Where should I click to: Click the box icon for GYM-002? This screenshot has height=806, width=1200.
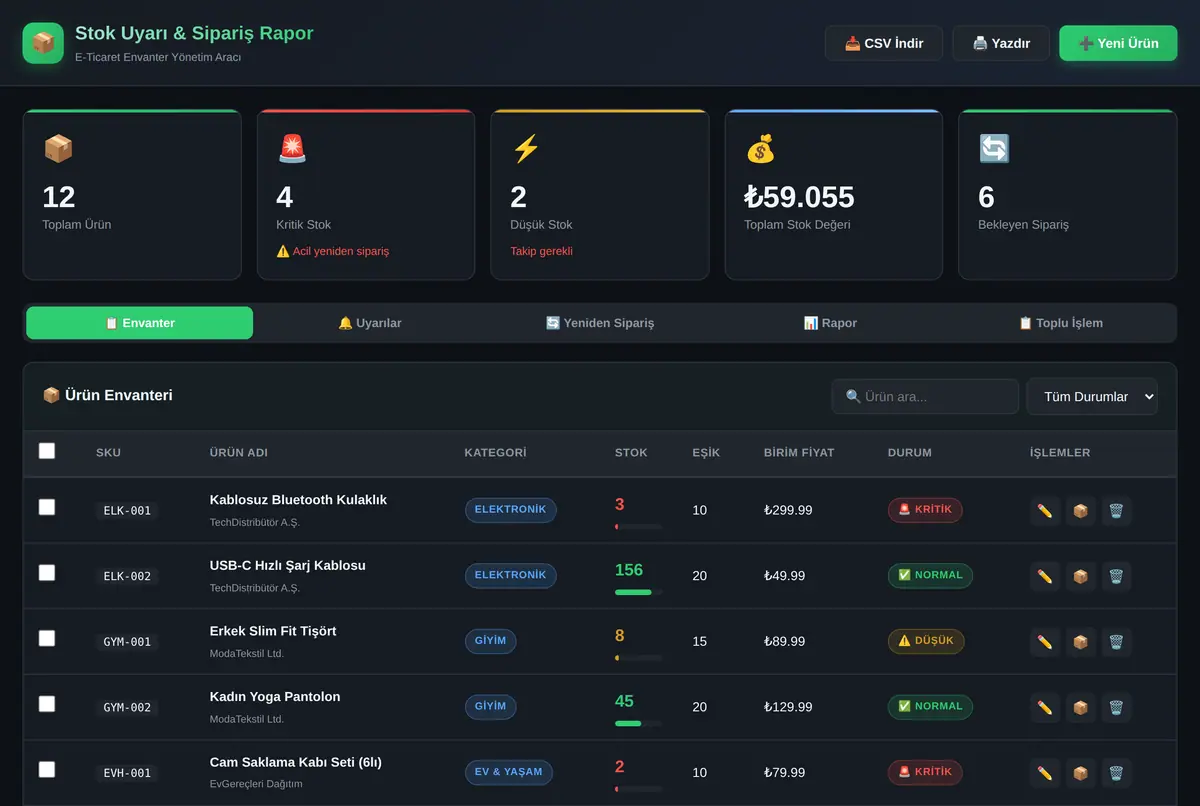[1081, 707]
